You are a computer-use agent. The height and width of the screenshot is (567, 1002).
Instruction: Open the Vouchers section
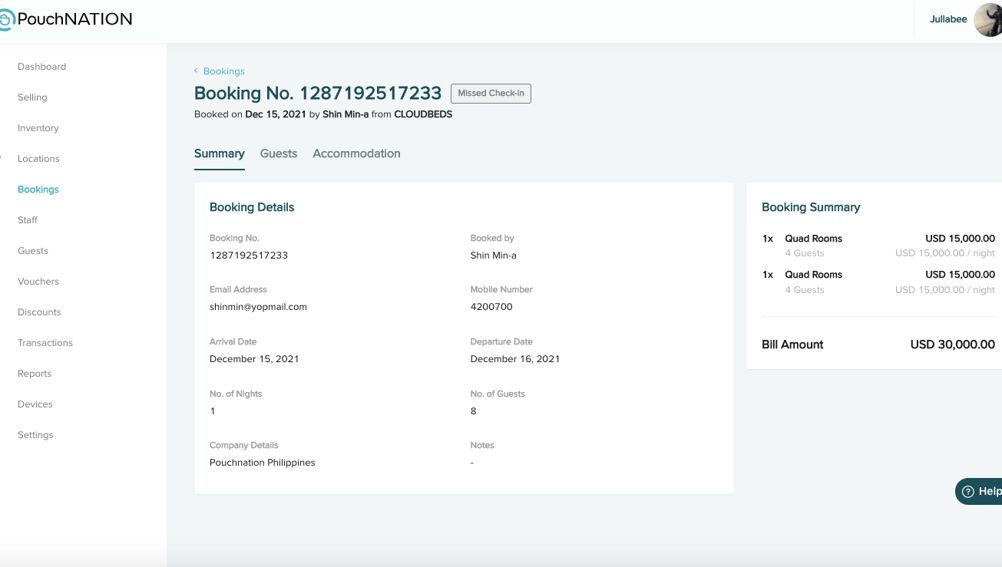(x=38, y=282)
